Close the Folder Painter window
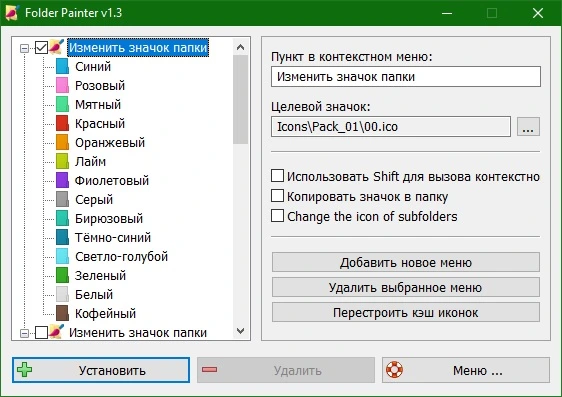The height and width of the screenshot is (397, 562). 538,13
